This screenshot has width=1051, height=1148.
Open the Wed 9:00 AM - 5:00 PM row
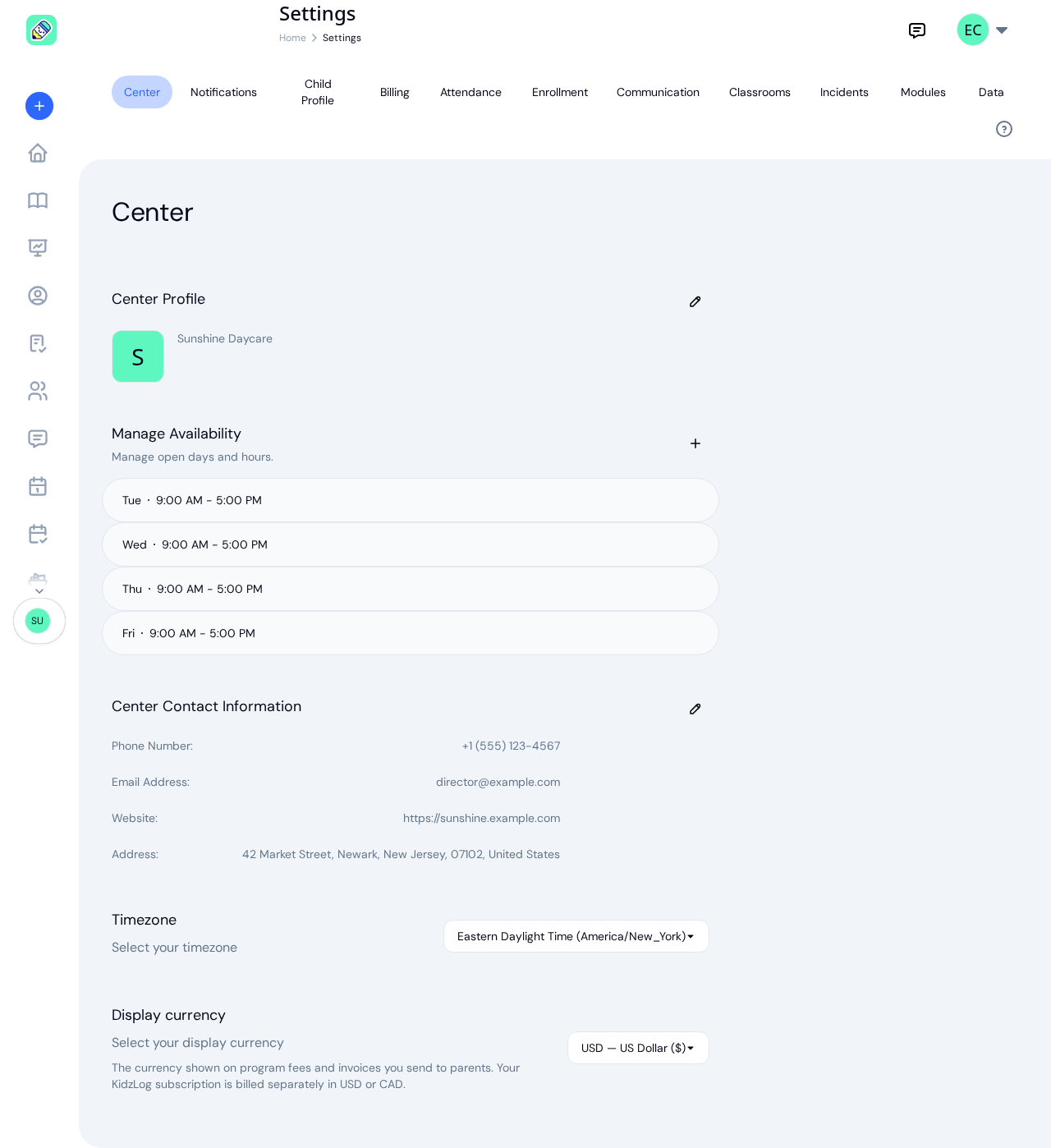click(x=411, y=544)
